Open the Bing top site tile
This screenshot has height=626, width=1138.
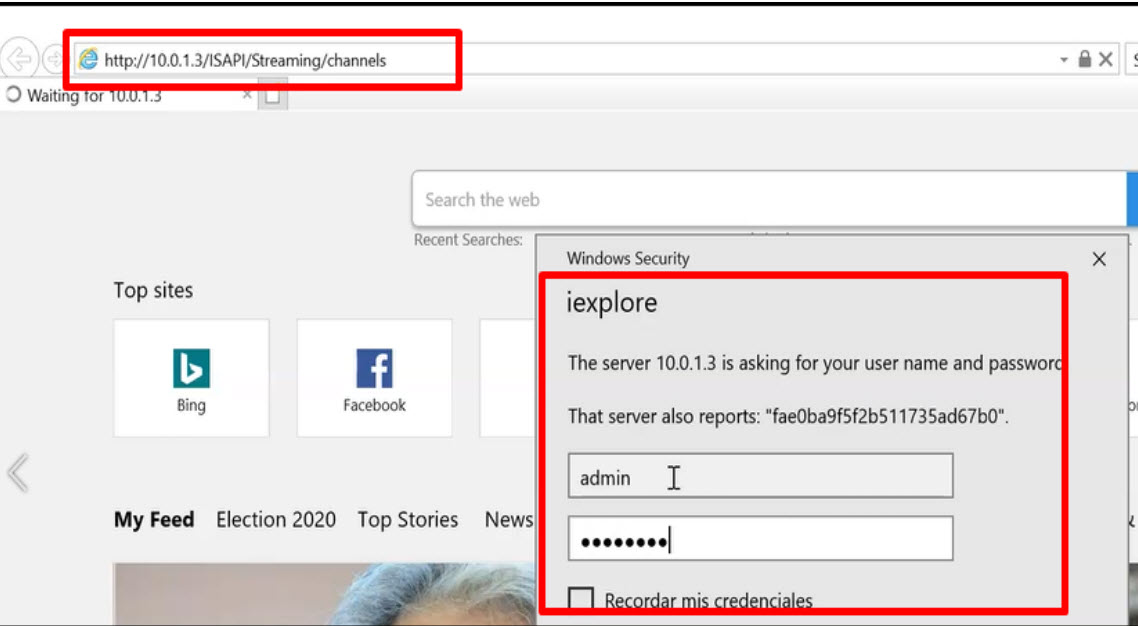(x=191, y=378)
